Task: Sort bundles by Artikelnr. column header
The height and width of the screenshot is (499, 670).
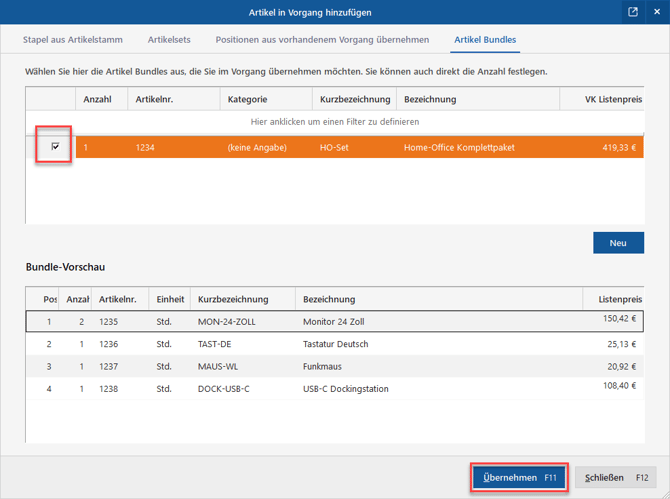Action: tap(173, 99)
